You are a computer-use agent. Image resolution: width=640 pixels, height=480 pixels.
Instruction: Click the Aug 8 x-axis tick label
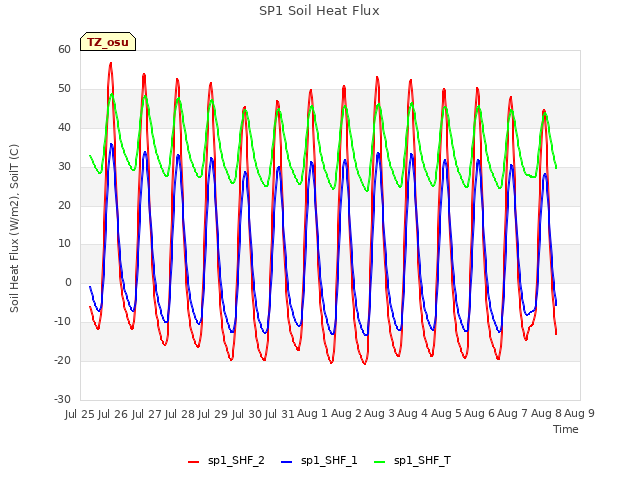(546, 414)
